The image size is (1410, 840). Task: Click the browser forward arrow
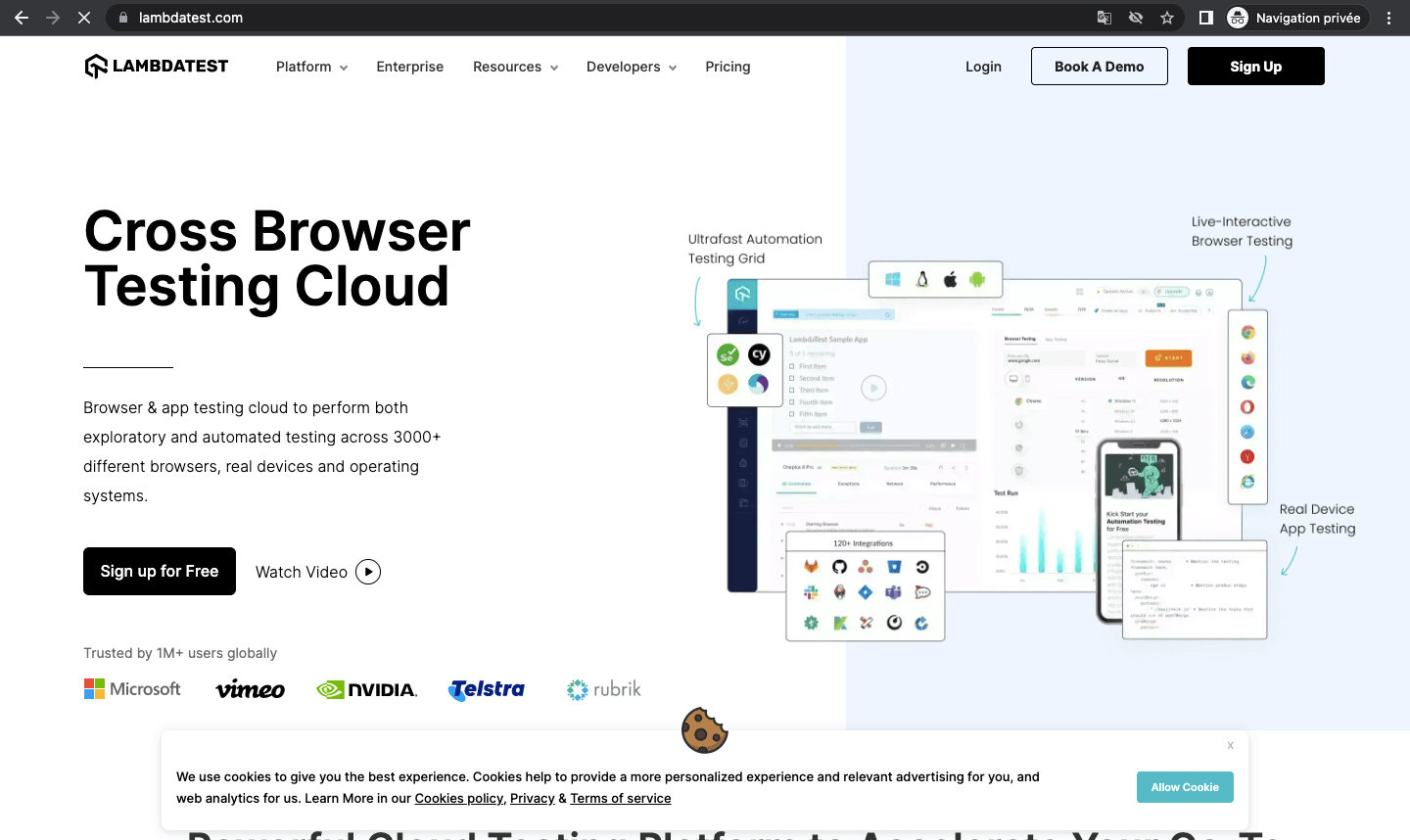point(53,18)
